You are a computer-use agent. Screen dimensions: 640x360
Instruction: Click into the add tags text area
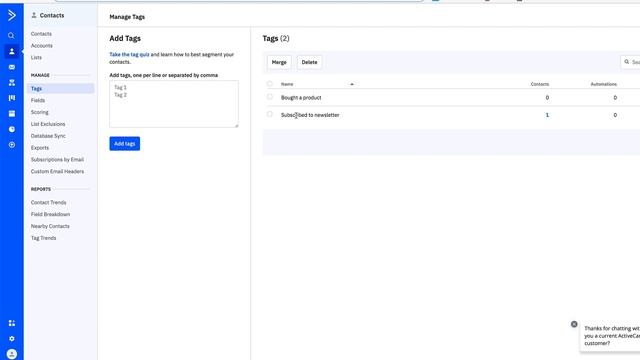coord(174,104)
